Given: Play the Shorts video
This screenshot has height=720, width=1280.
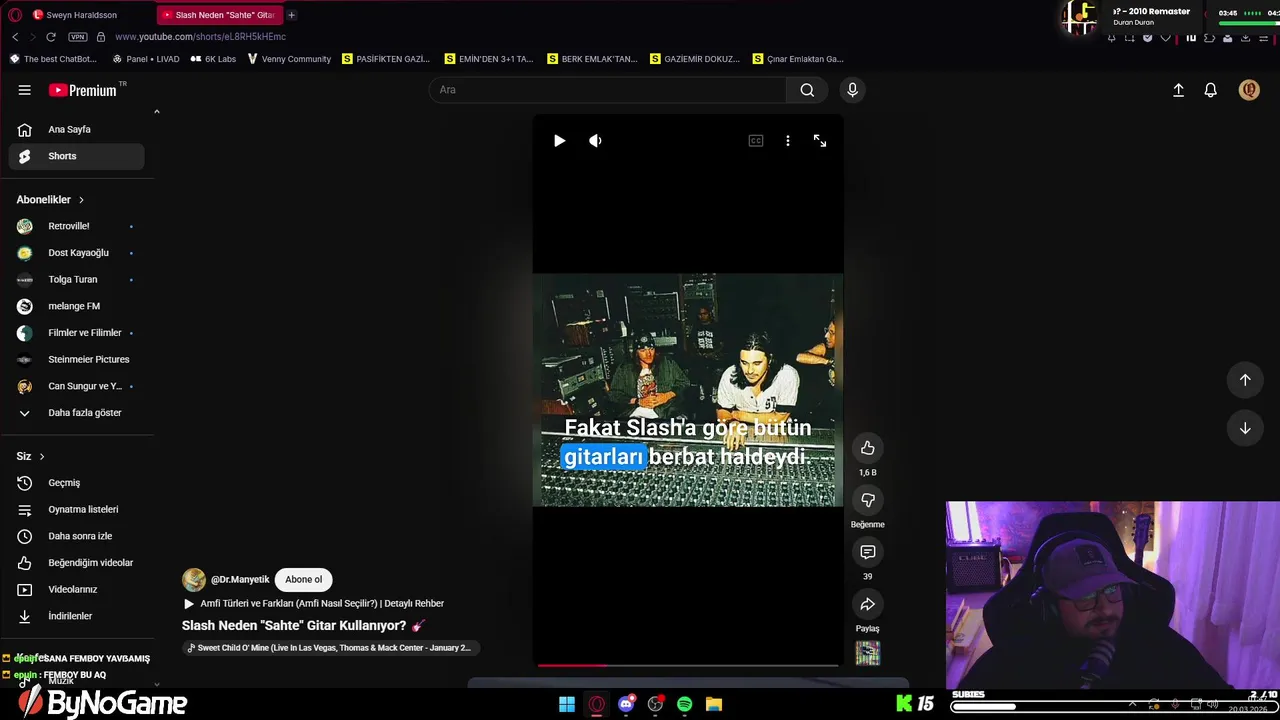Looking at the screenshot, I should point(559,141).
